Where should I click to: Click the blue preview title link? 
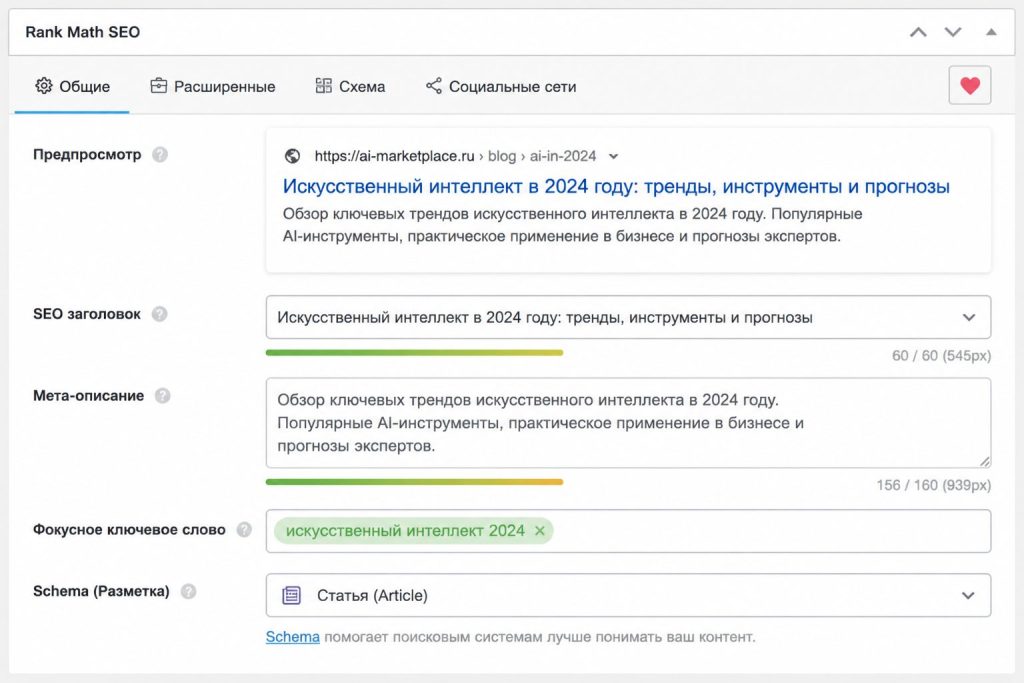(x=616, y=186)
